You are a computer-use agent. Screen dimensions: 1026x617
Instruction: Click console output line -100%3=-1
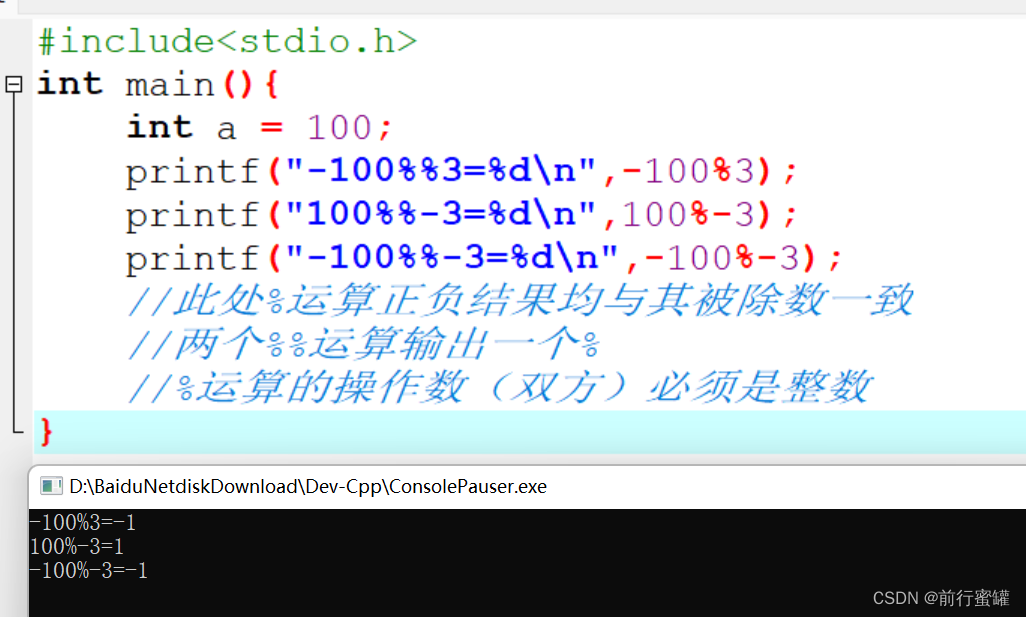pos(83,522)
